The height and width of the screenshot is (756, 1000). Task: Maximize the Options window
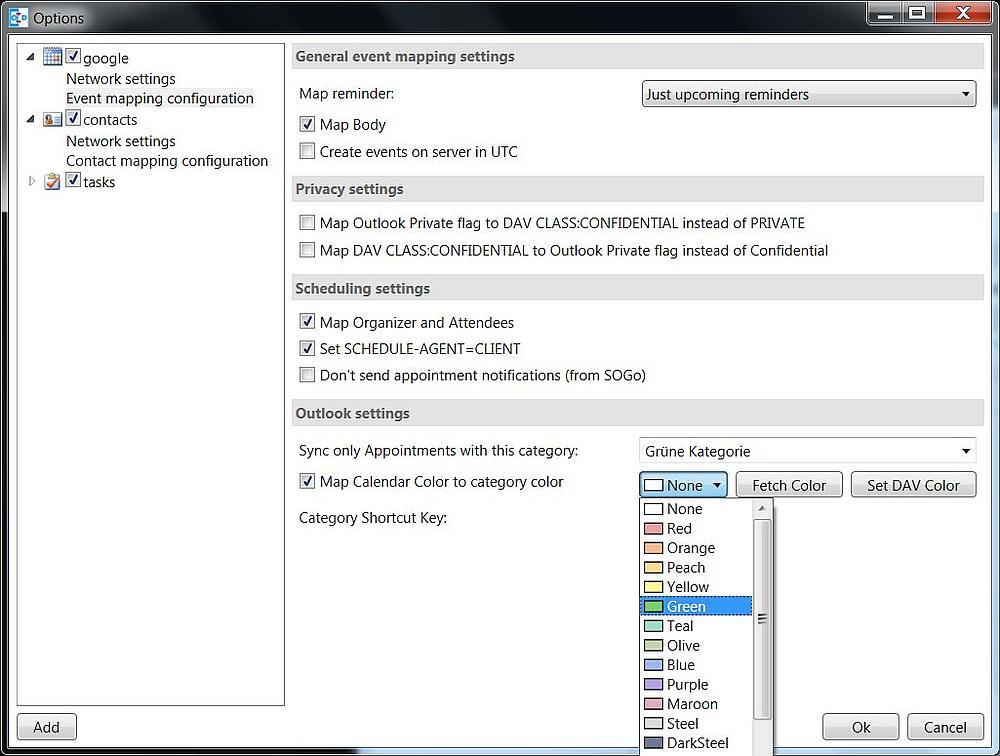pos(917,13)
